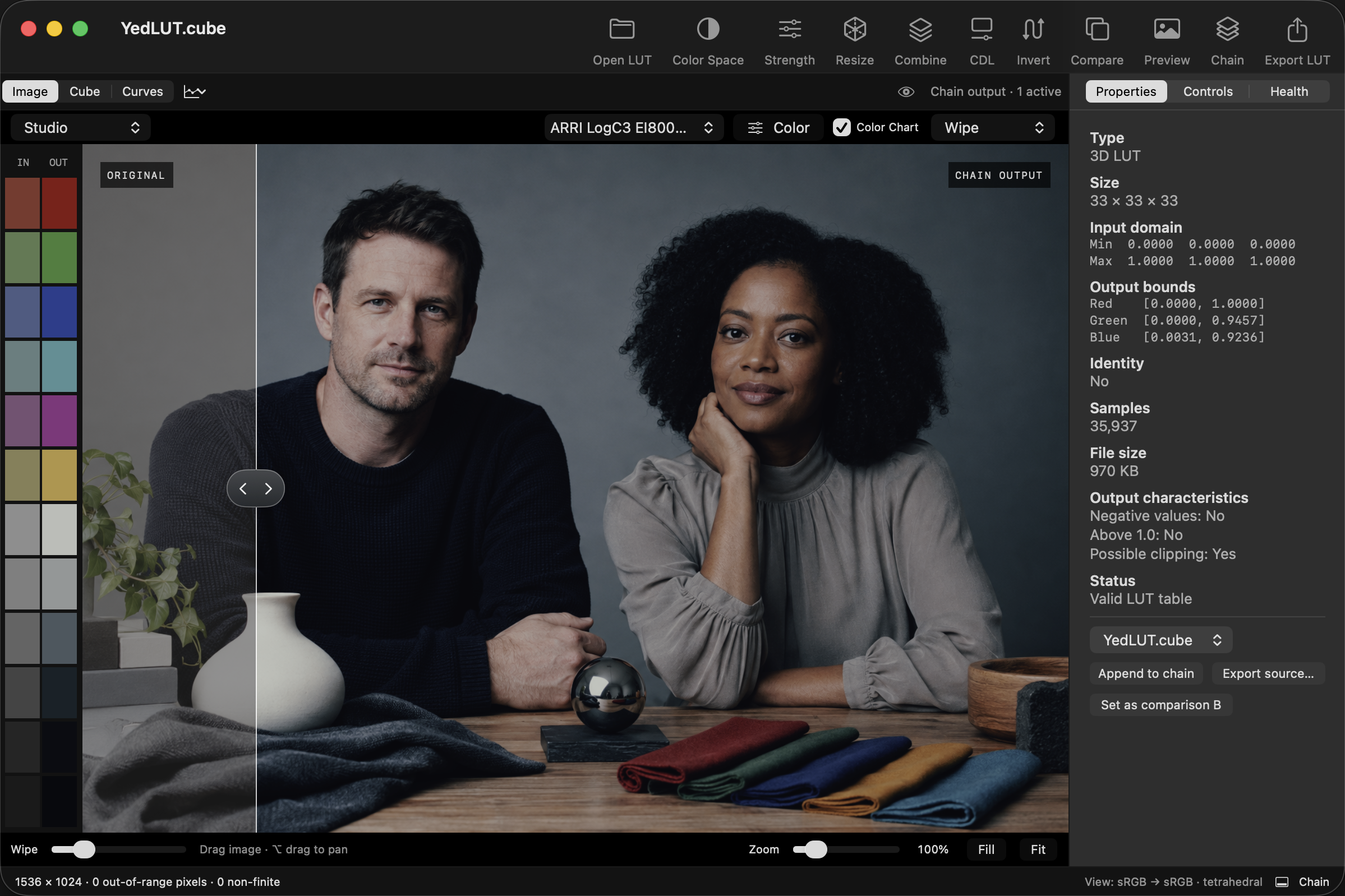Click the red OUT color chart swatch
This screenshot has height=896, width=1345.
pyautogui.click(x=59, y=204)
